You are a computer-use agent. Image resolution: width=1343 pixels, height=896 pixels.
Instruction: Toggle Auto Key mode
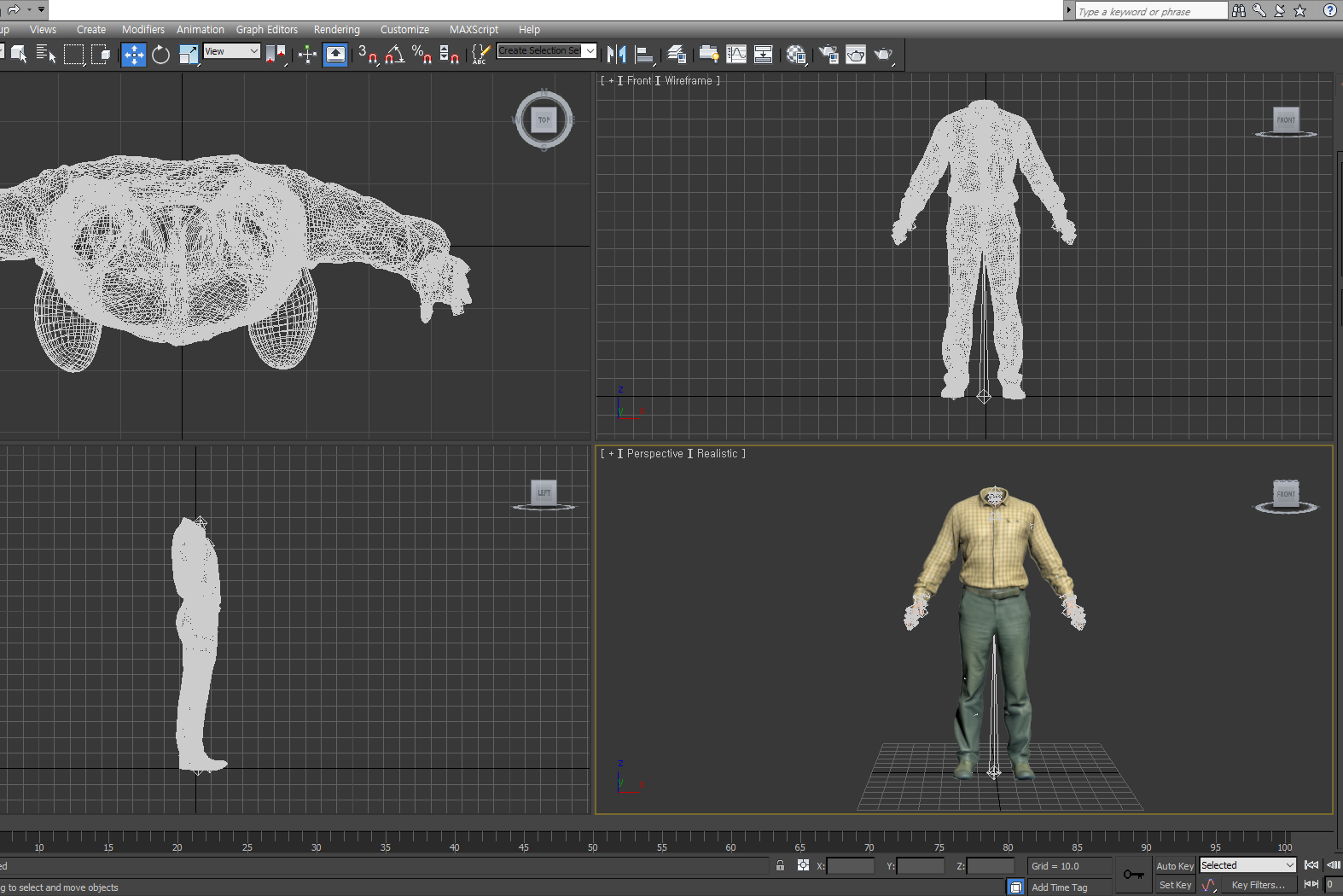1174,865
